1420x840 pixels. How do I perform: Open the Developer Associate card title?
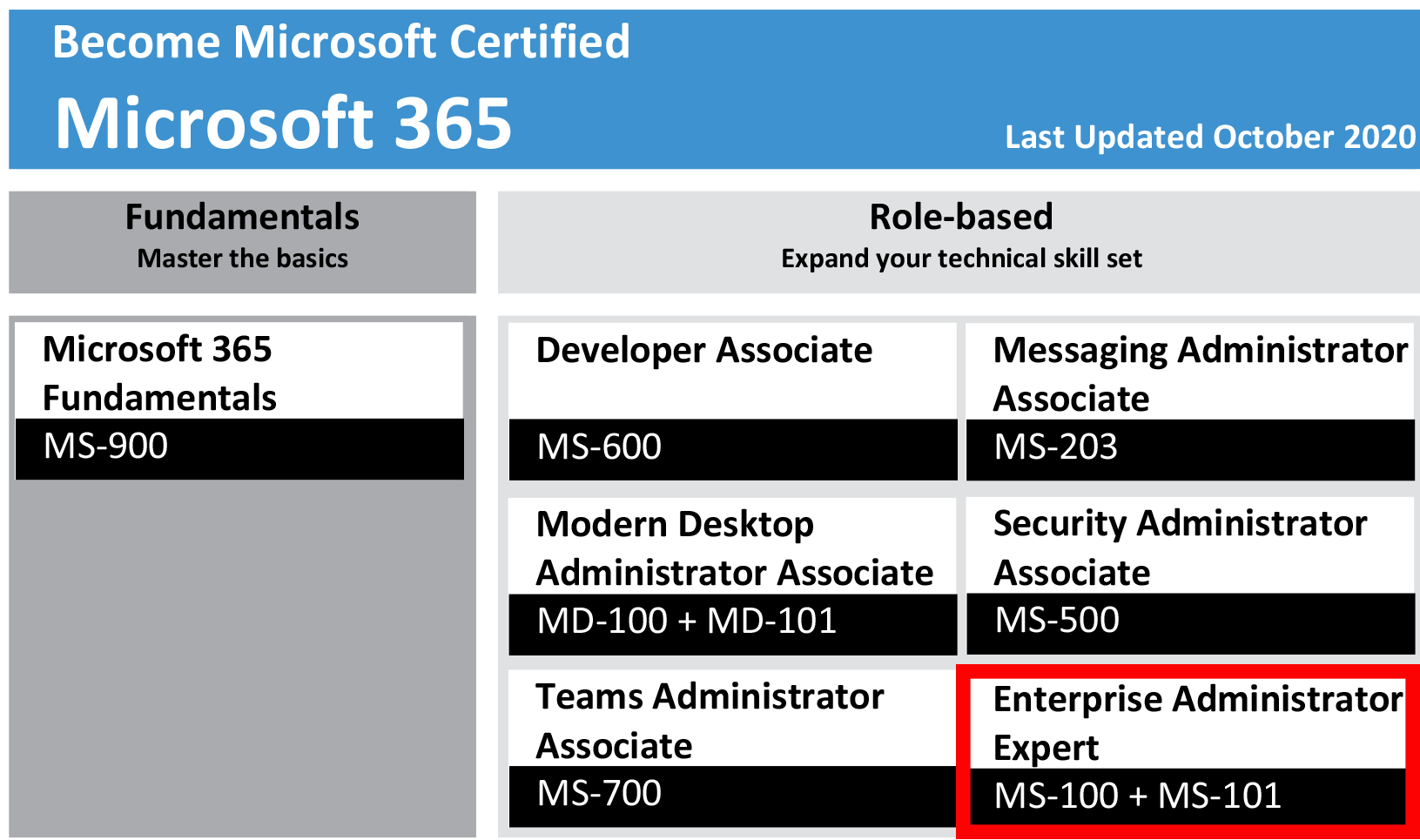(703, 350)
